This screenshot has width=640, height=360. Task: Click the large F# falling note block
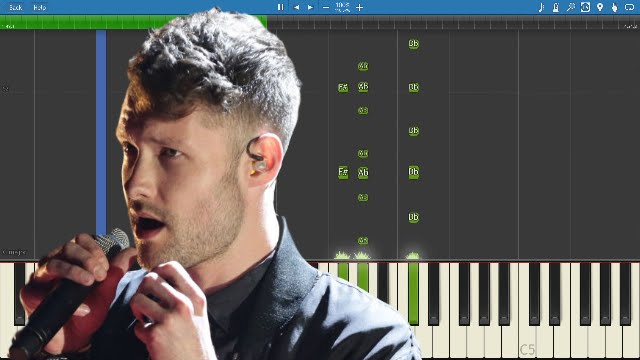point(343,172)
